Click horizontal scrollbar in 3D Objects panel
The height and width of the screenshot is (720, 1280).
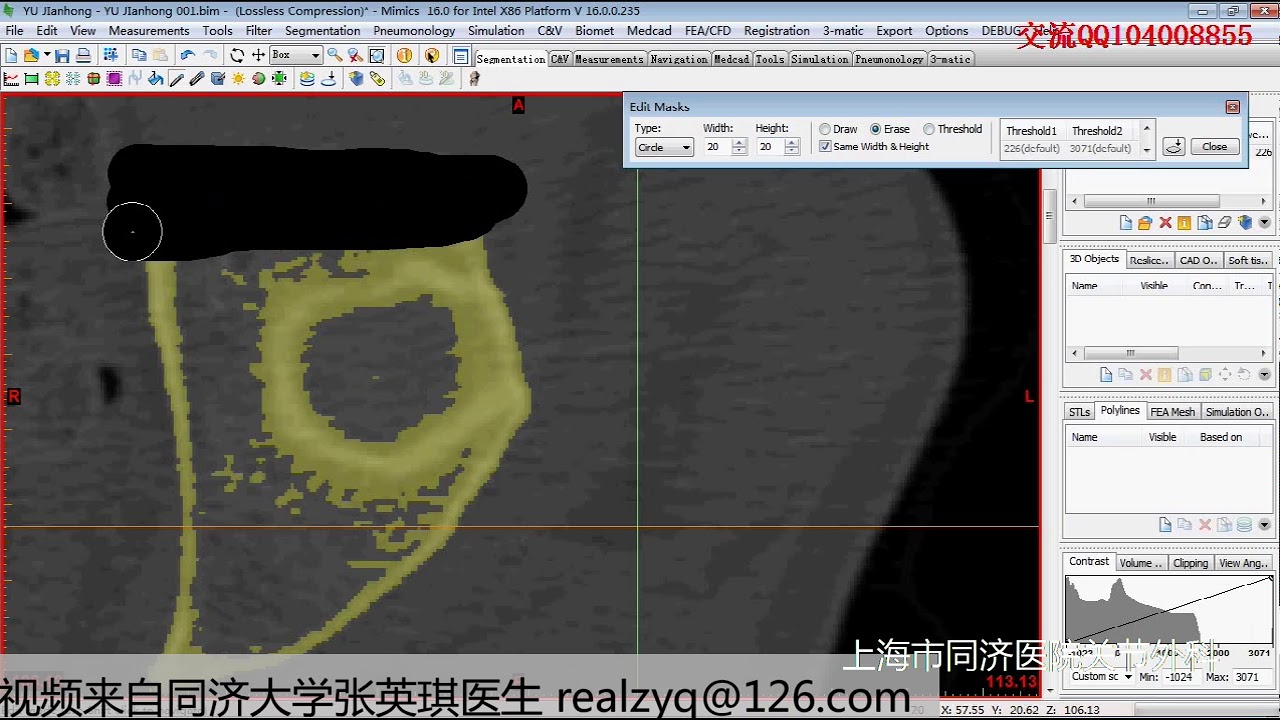(1131, 353)
